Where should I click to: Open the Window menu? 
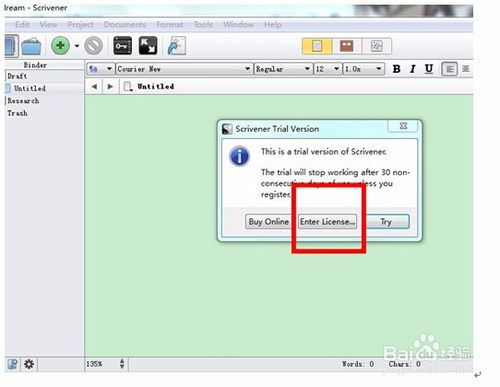click(239, 25)
